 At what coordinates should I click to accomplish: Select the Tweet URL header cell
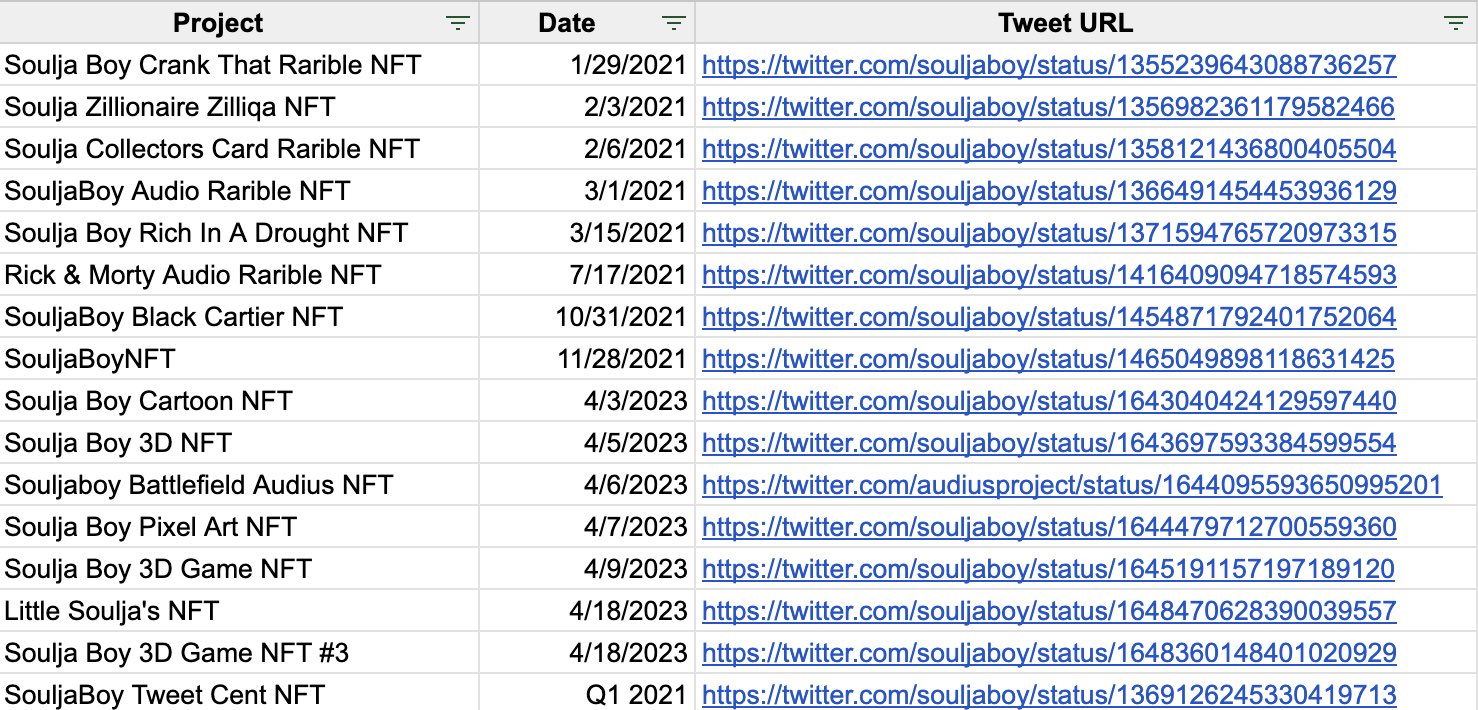(1086, 22)
